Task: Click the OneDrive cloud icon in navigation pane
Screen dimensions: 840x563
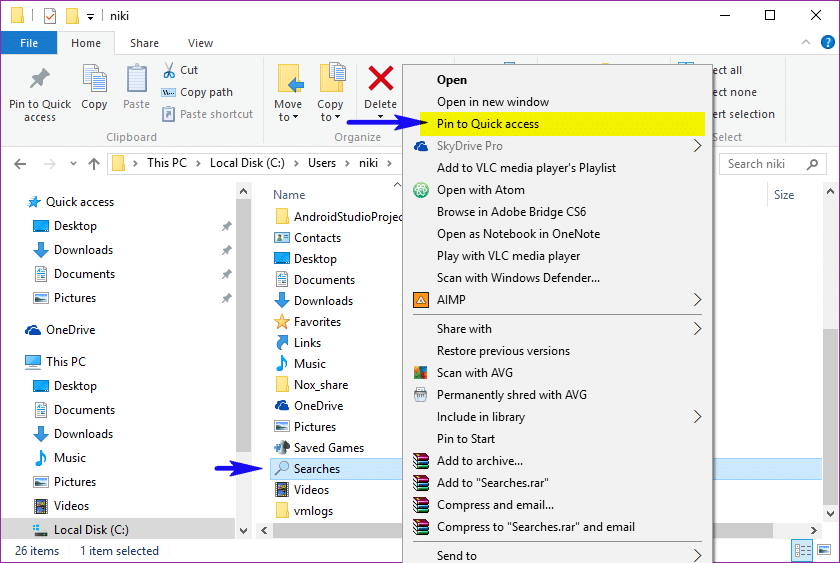Action: 33,330
